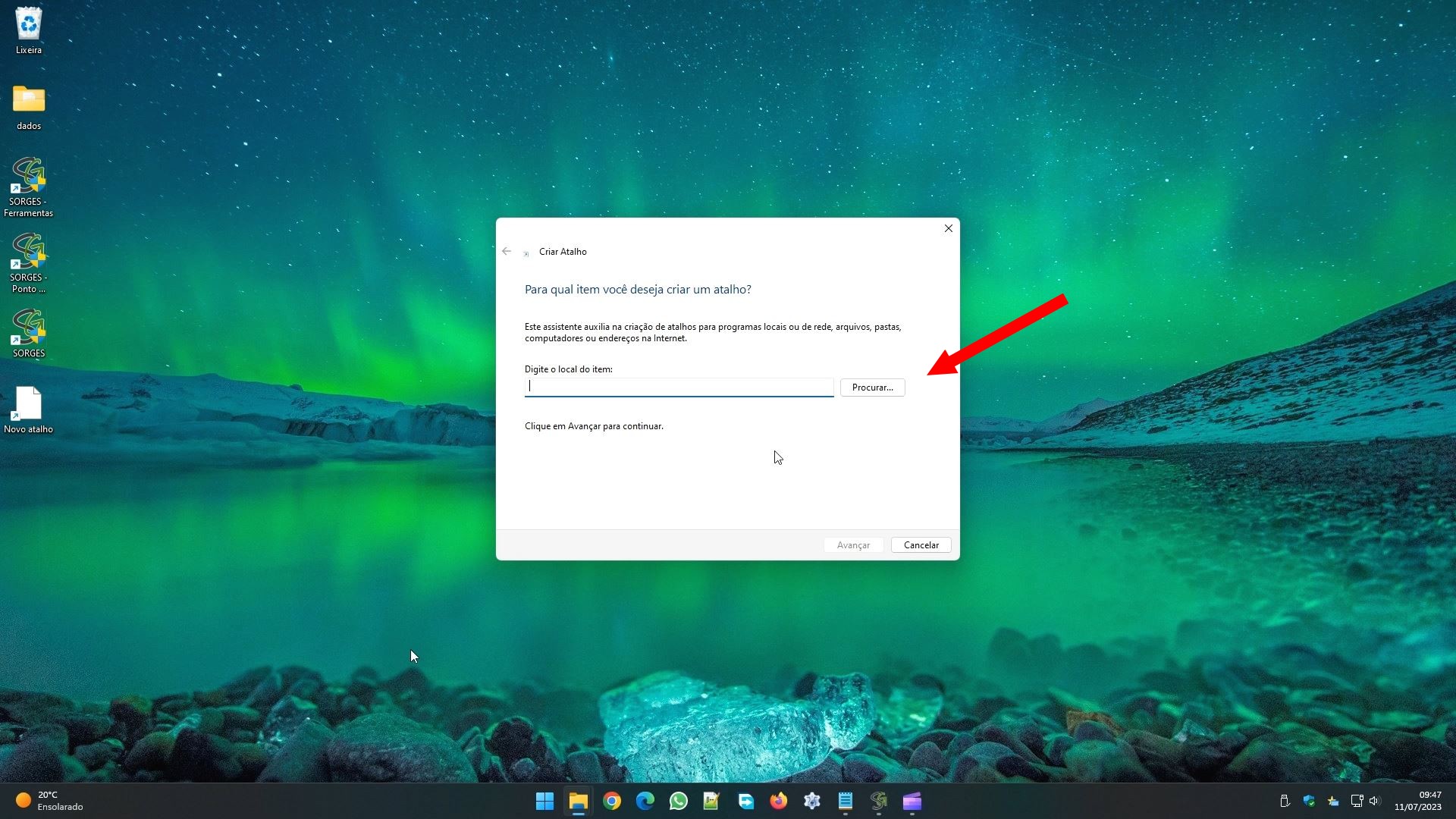Open Microsoft Edge from taskbar

645,801
